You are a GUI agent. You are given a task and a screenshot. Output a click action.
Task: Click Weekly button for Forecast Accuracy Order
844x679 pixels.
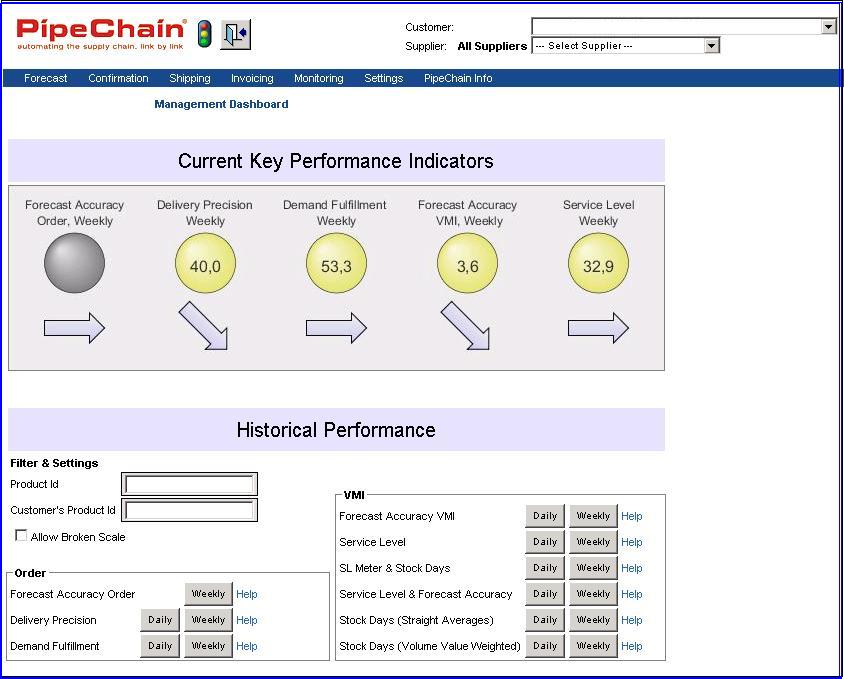pos(208,594)
